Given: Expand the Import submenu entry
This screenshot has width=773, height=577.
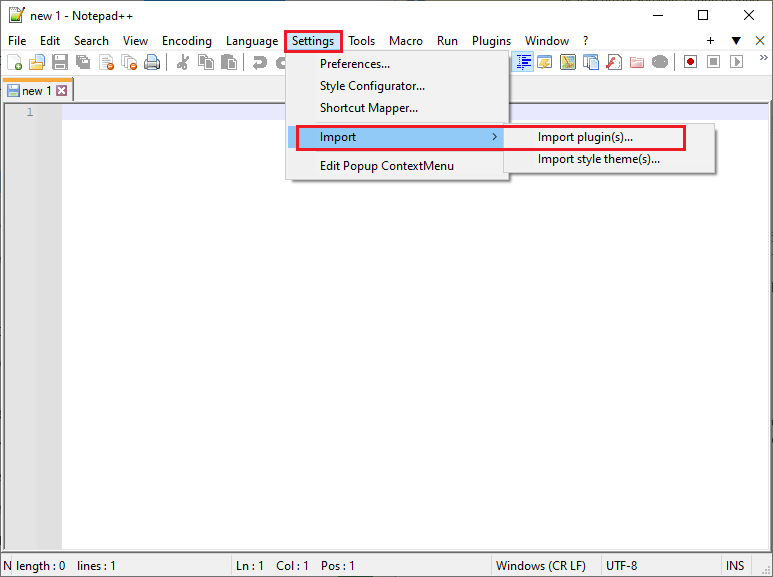Looking at the screenshot, I should 398,137.
